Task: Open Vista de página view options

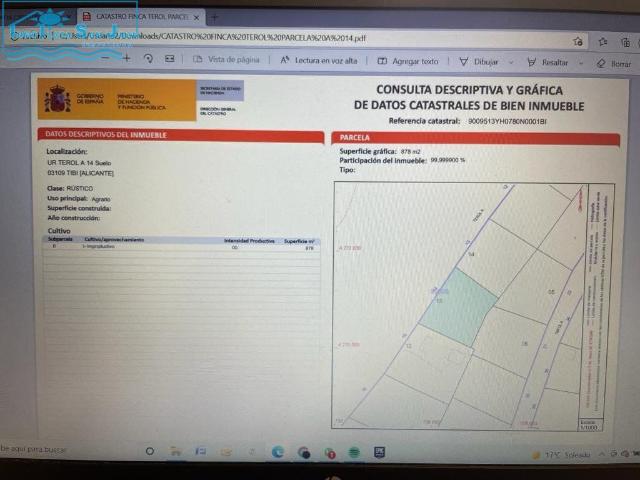Action: (227, 60)
